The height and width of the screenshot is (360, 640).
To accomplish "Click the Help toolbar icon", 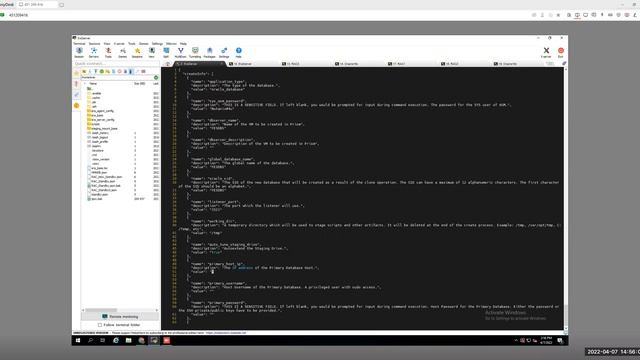I will (x=238, y=52).
